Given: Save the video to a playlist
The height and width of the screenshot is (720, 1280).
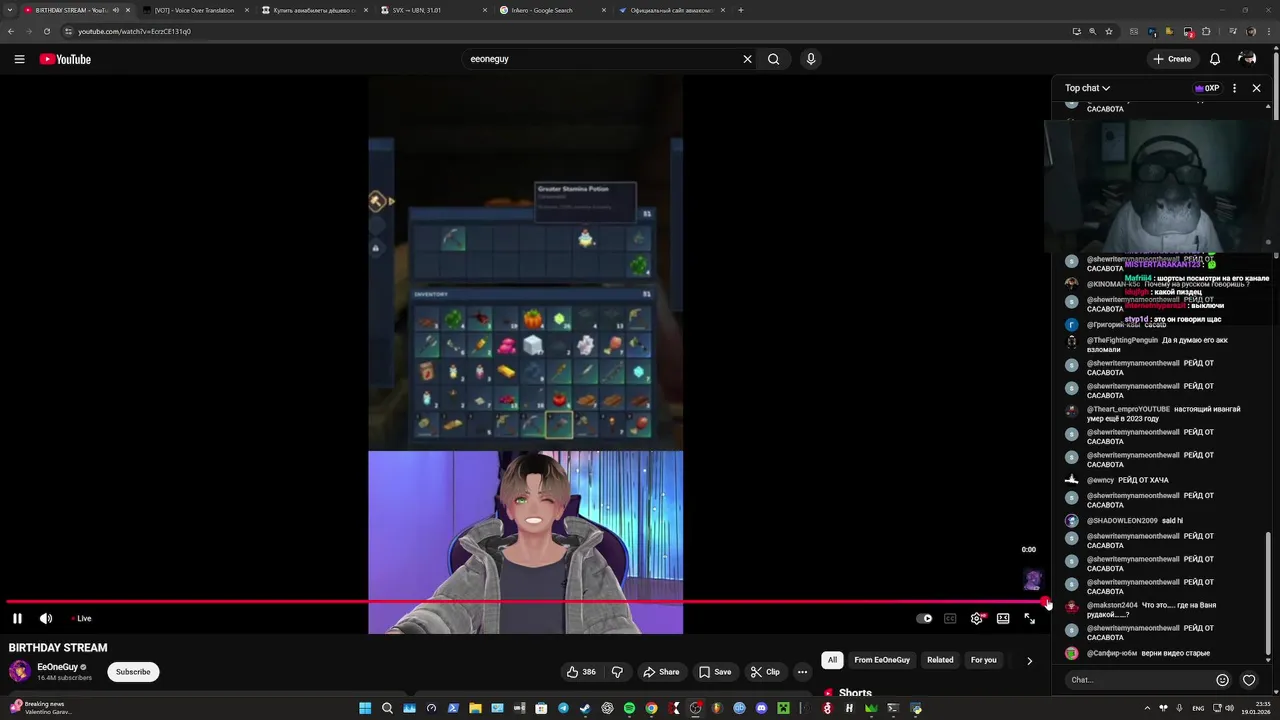Looking at the screenshot, I should (715, 672).
